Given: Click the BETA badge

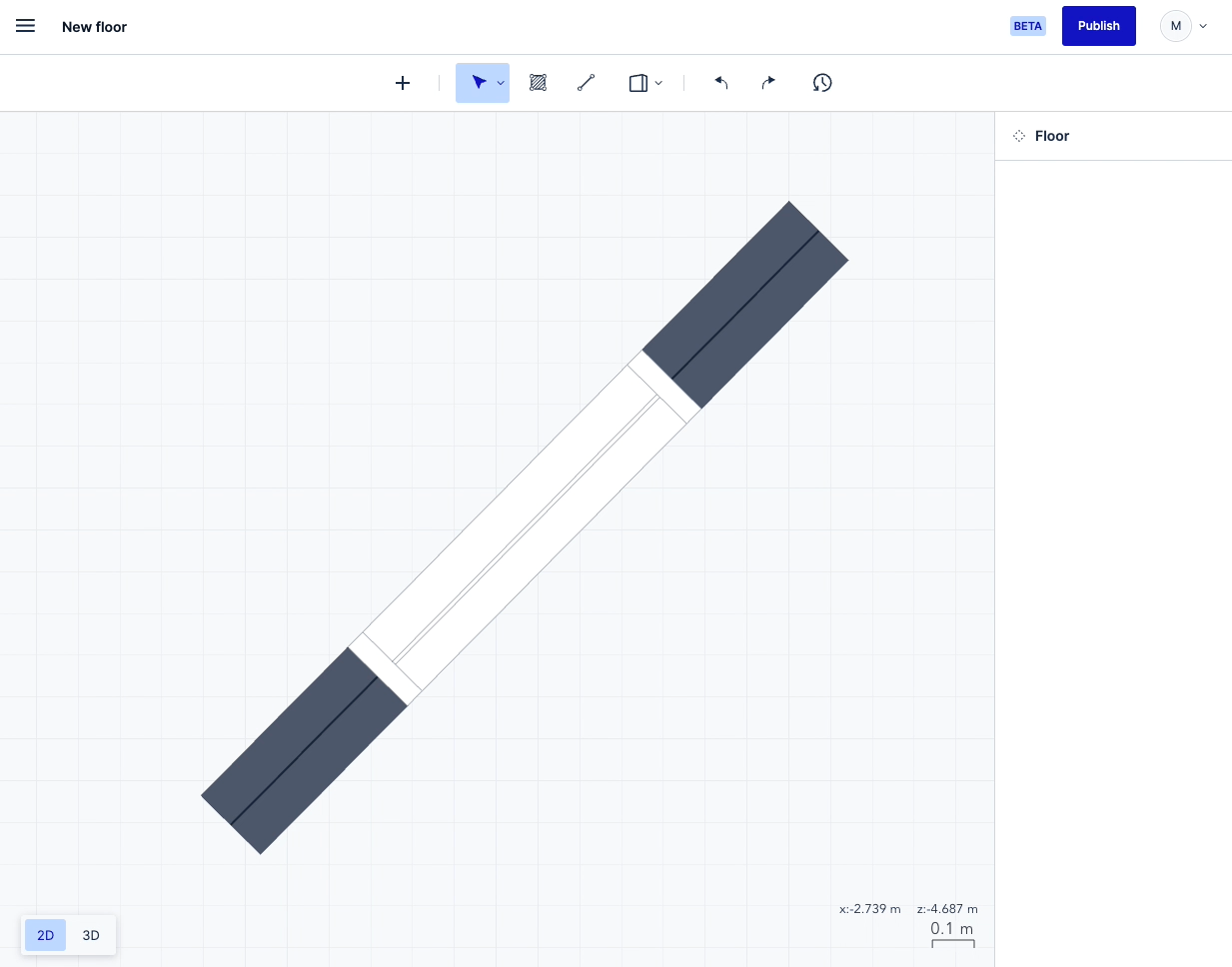Looking at the screenshot, I should [x=1028, y=26].
